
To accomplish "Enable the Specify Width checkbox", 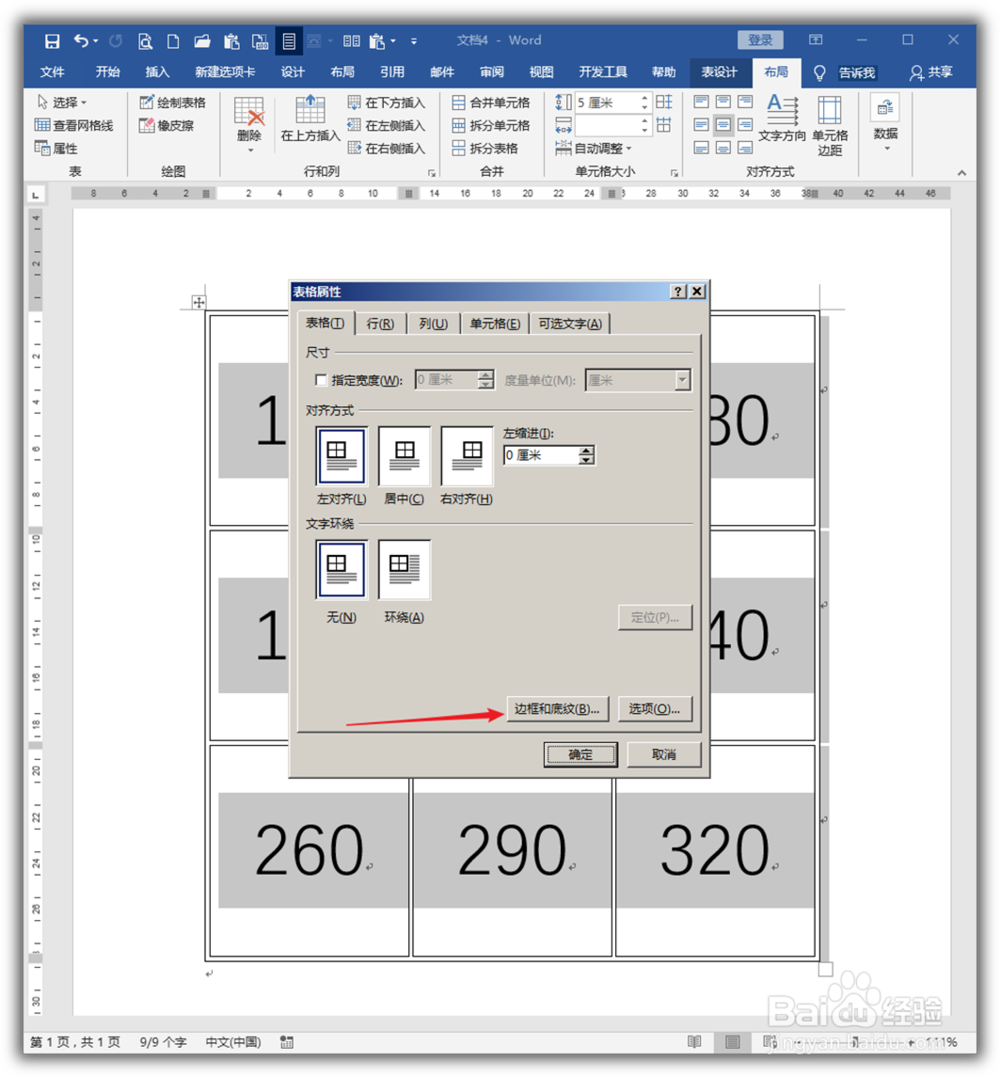I will tap(321, 380).
